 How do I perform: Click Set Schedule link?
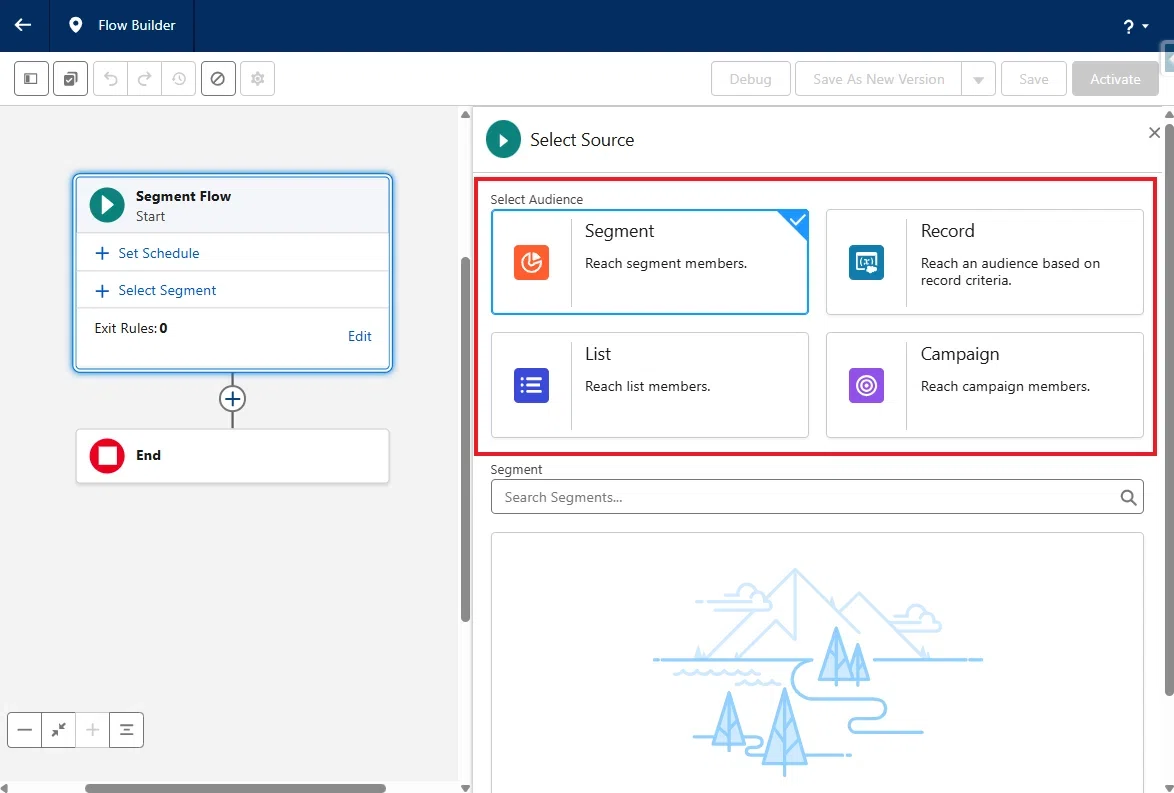click(159, 253)
